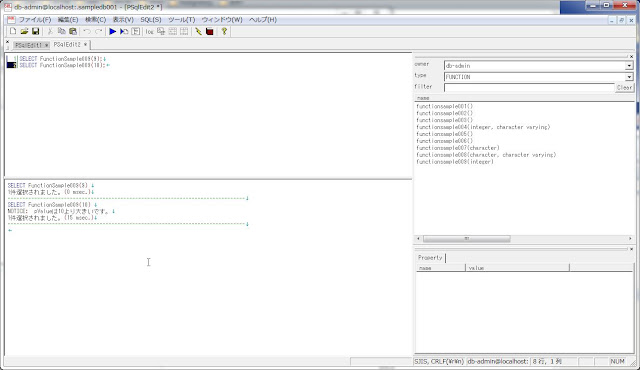Click the Clear button next to filter
640x370 pixels.
(624, 87)
